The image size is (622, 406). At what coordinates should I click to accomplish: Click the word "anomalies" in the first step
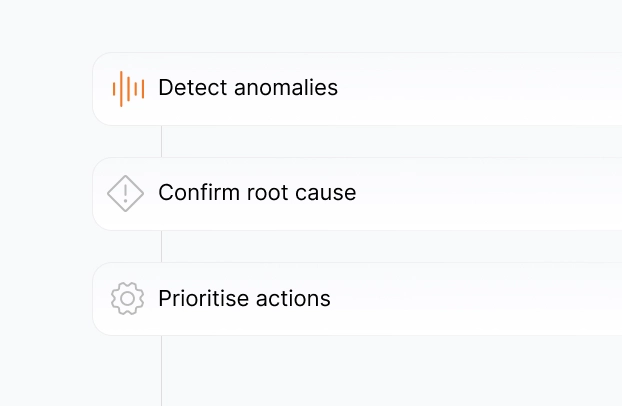tap(286, 88)
